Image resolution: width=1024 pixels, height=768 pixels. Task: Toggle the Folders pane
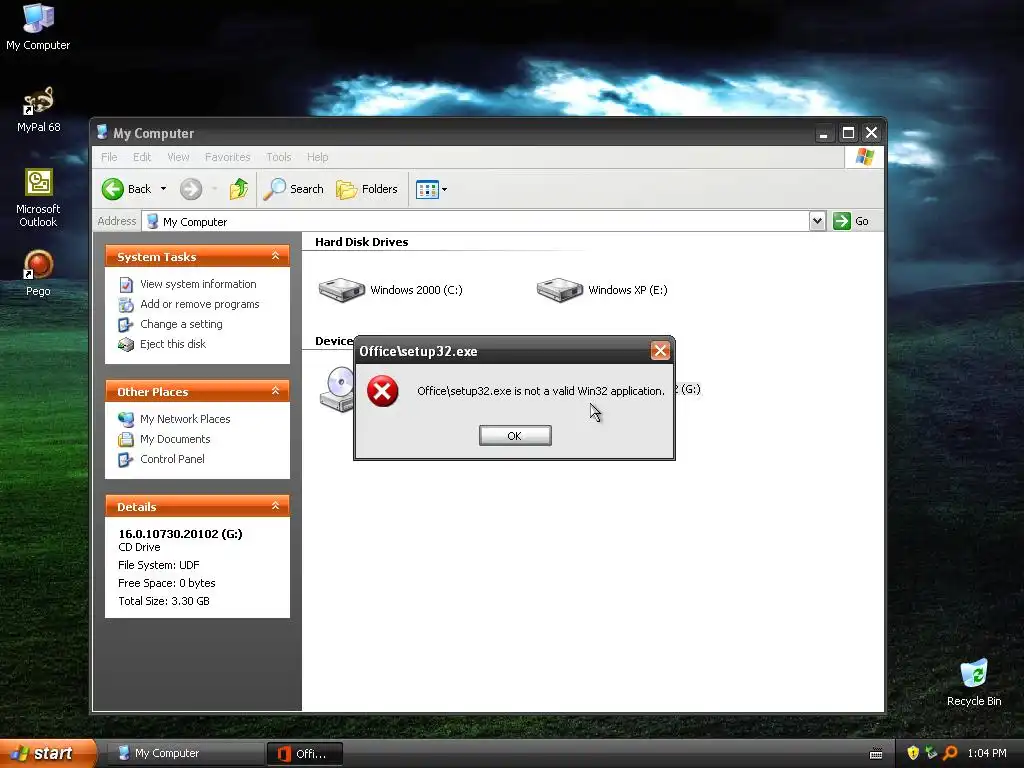click(366, 189)
